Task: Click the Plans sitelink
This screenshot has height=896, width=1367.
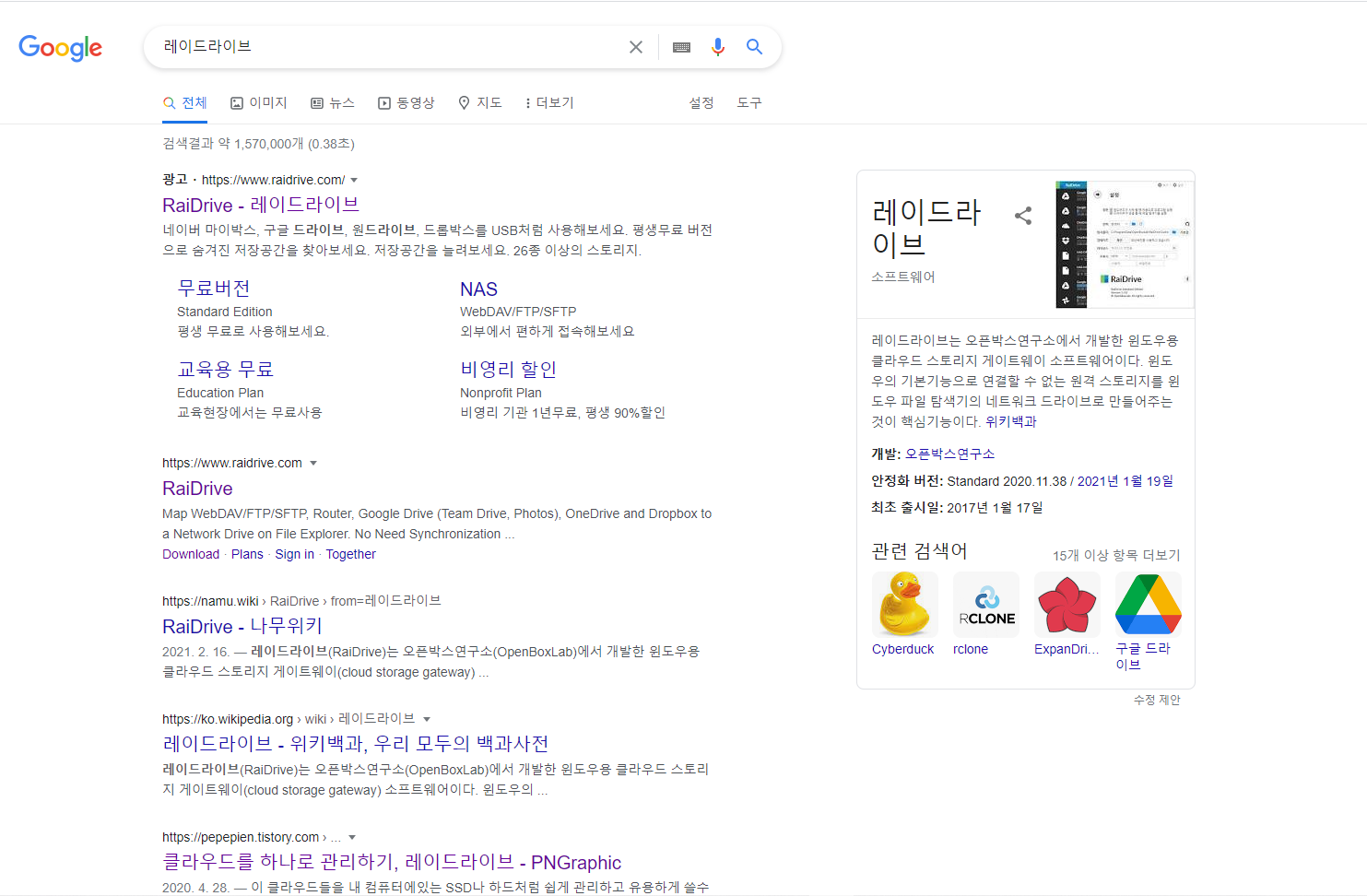Action: [x=247, y=554]
